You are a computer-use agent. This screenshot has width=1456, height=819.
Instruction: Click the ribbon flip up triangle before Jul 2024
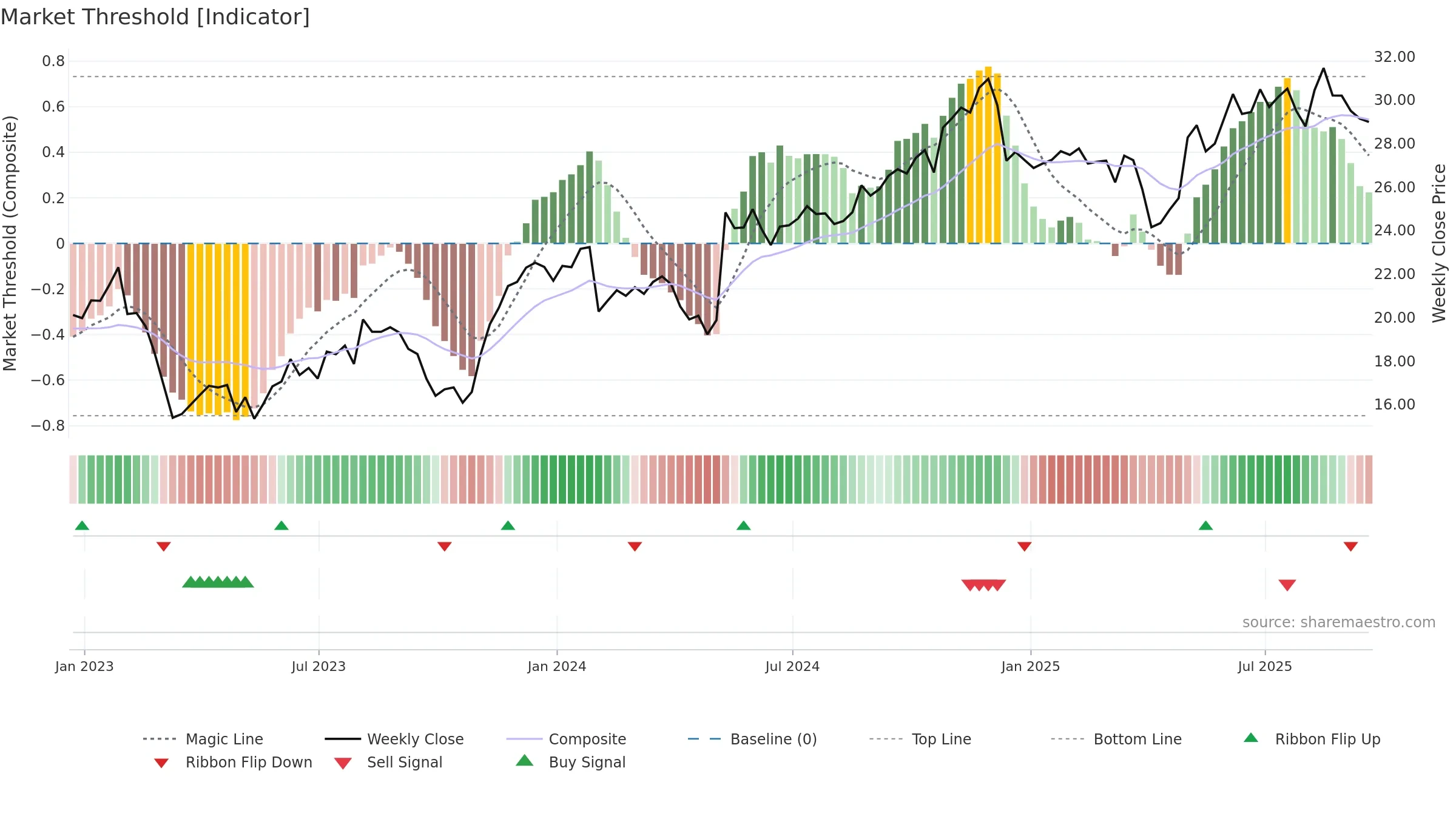743,525
